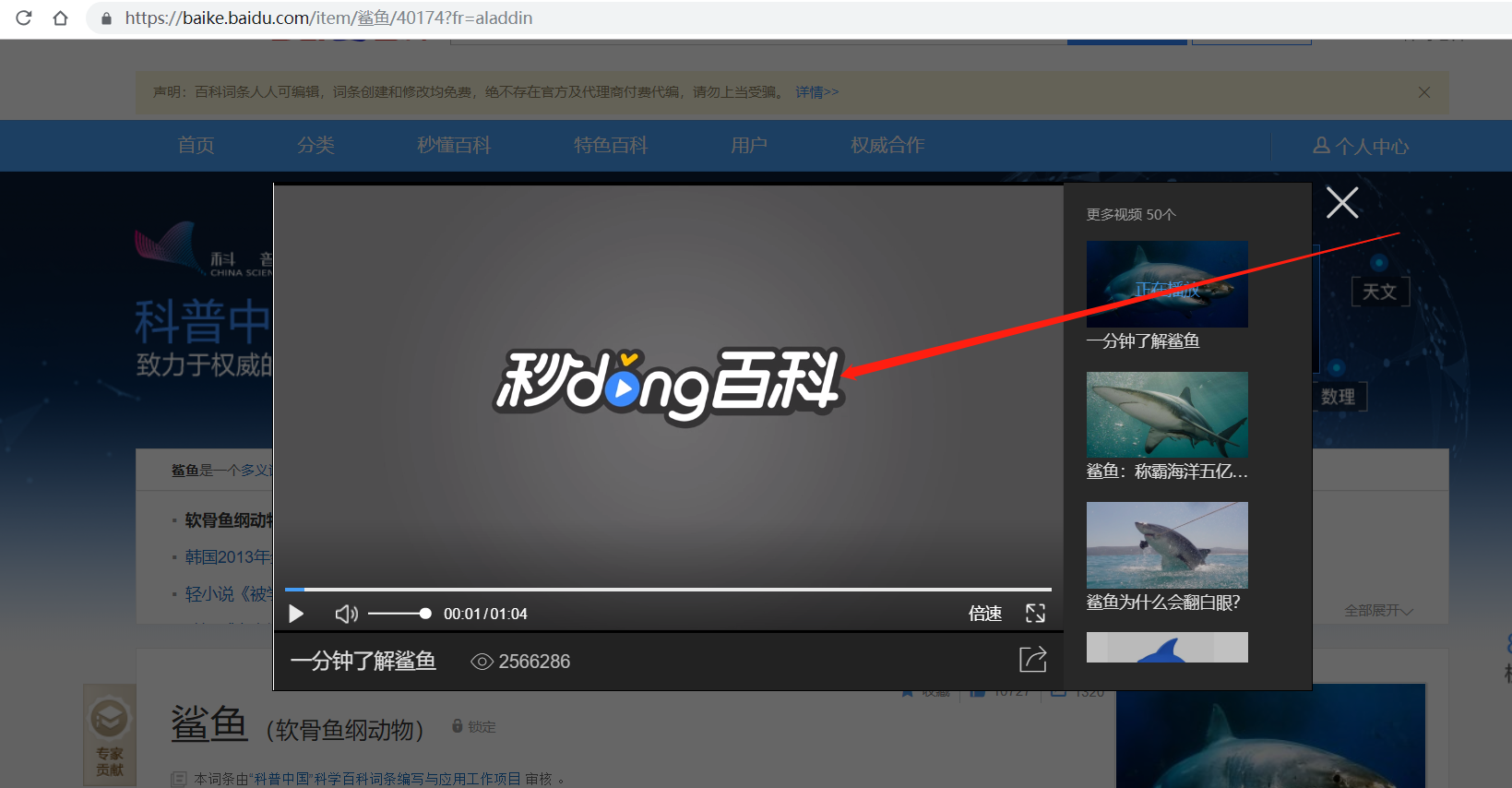The width and height of the screenshot is (1512, 788).
Task: Click the video title 一分钟了解鲨鱼 below player
Action: 363,662
